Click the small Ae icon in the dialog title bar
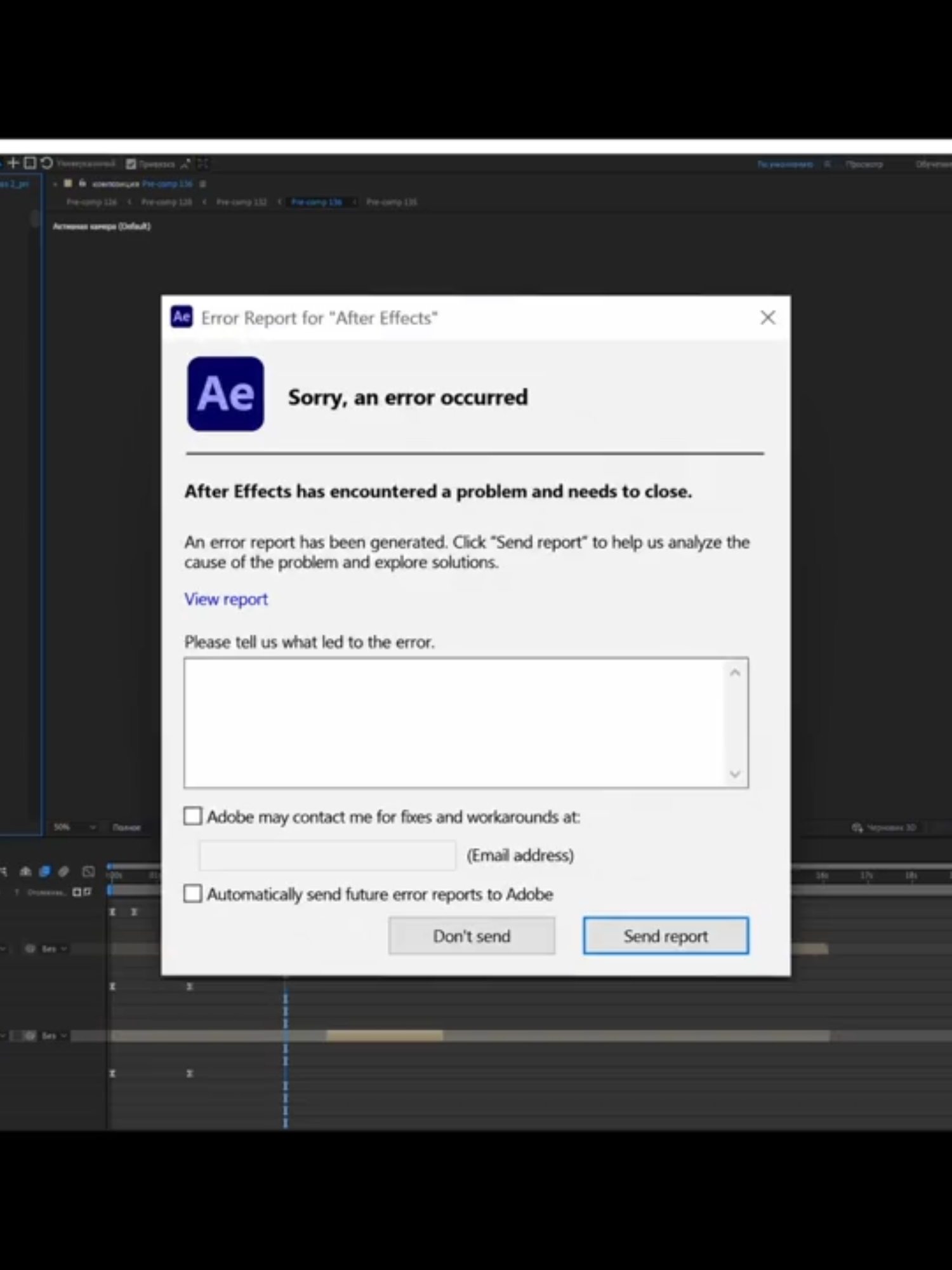Image resolution: width=952 pixels, height=1270 pixels. [182, 316]
